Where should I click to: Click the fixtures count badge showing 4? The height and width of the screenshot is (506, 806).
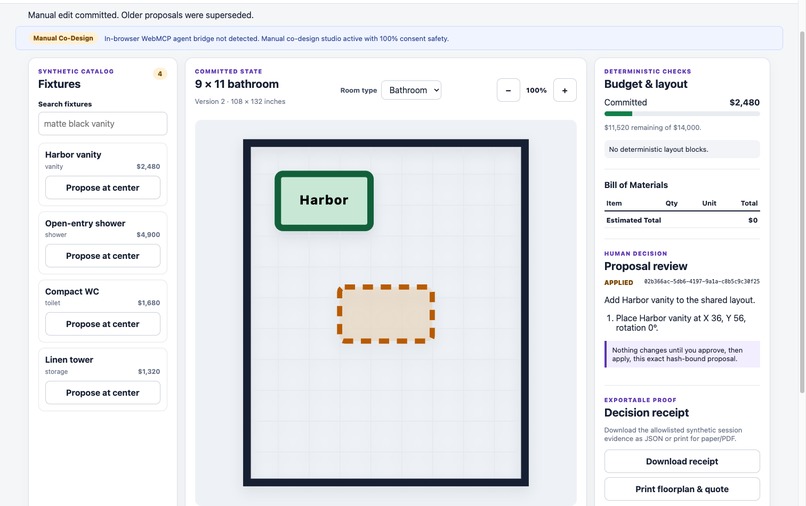(x=160, y=74)
